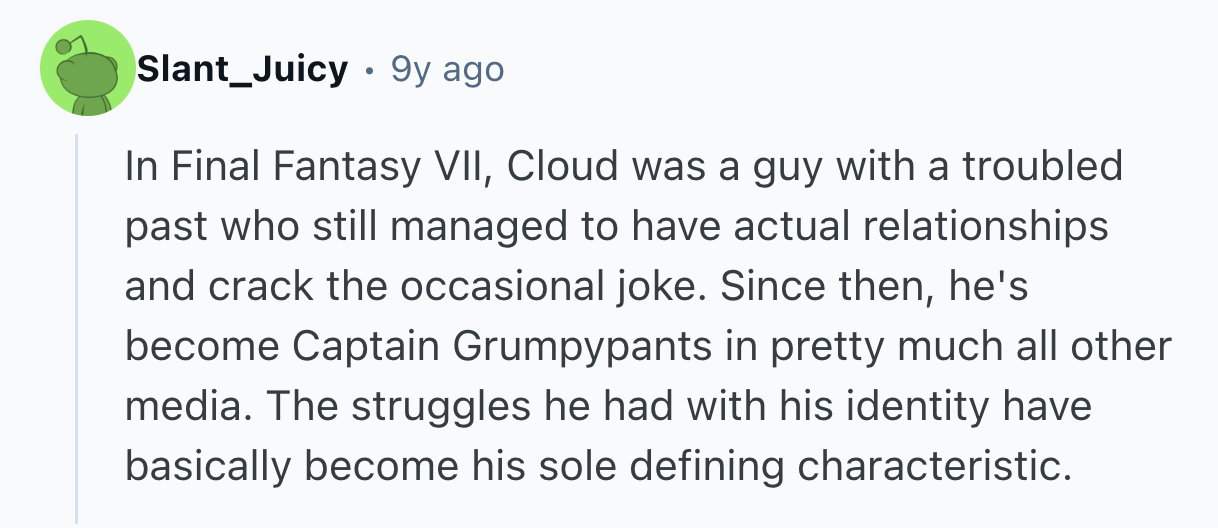Click the '9y ago' comment timestamp

(x=447, y=70)
